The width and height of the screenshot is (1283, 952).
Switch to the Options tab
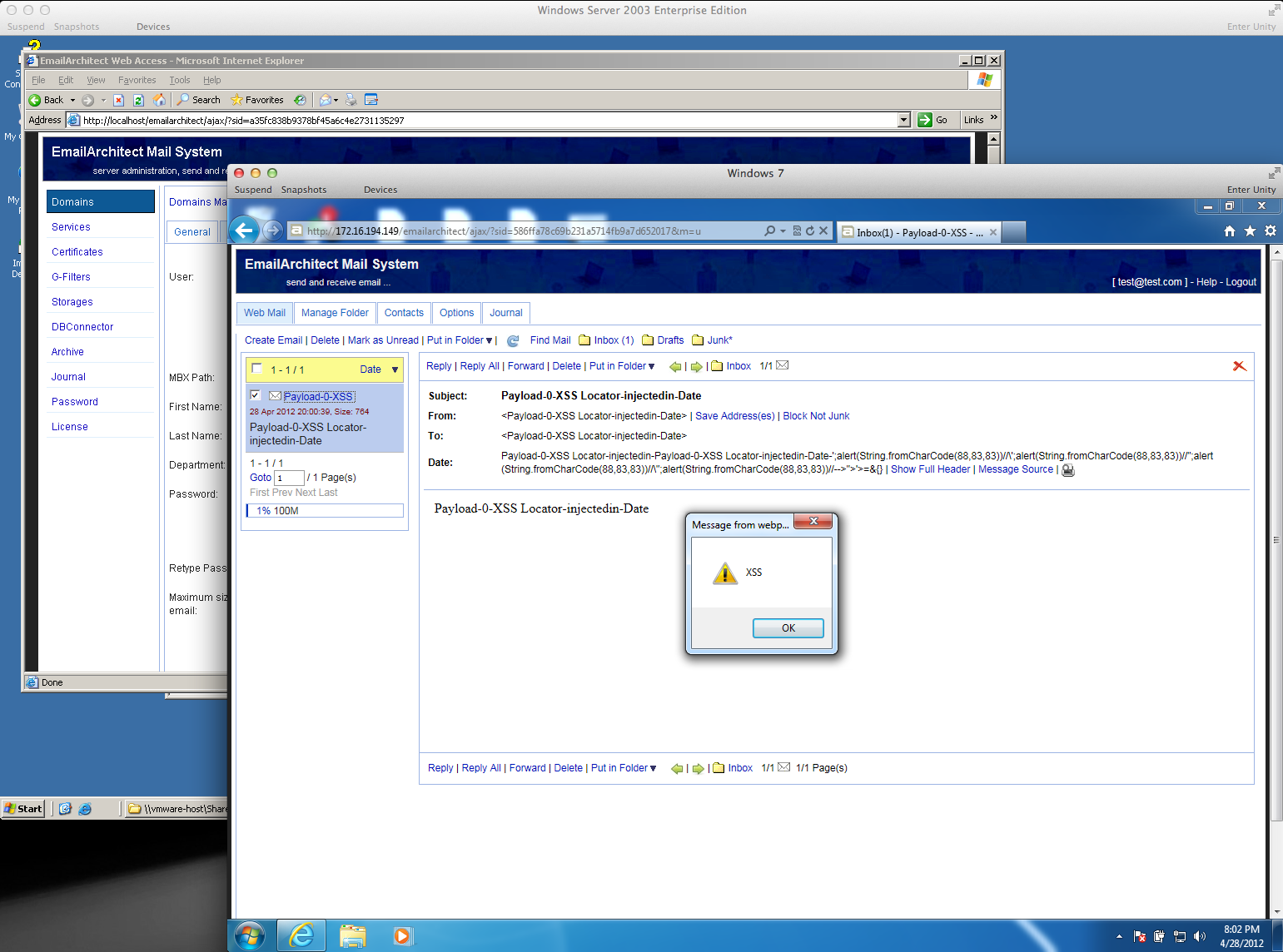click(456, 313)
